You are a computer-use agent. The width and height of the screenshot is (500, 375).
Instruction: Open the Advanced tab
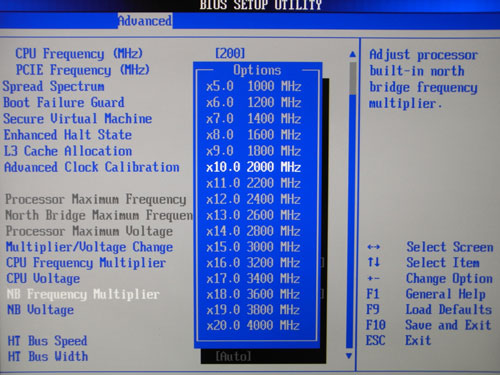pyautogui.click(x=145, y=21)
